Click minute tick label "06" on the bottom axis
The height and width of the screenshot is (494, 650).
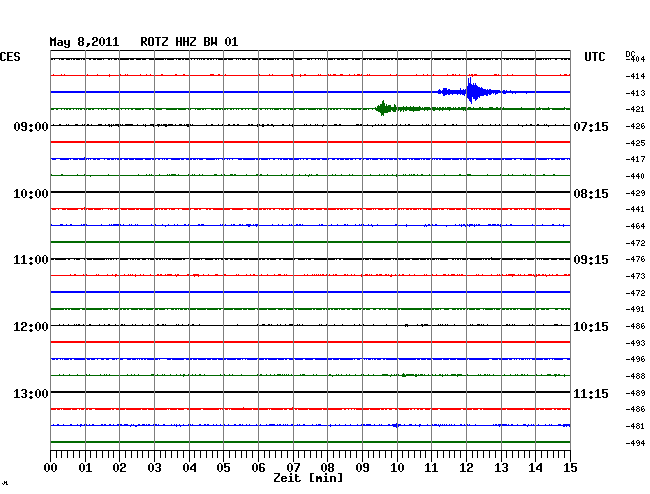click(258, 468)
